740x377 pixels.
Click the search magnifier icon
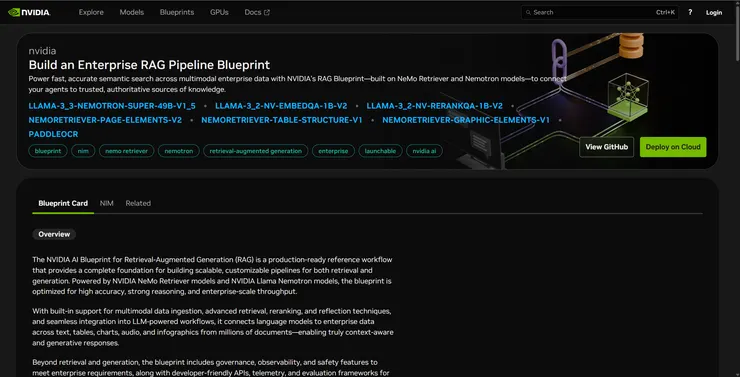coord(528,13)
